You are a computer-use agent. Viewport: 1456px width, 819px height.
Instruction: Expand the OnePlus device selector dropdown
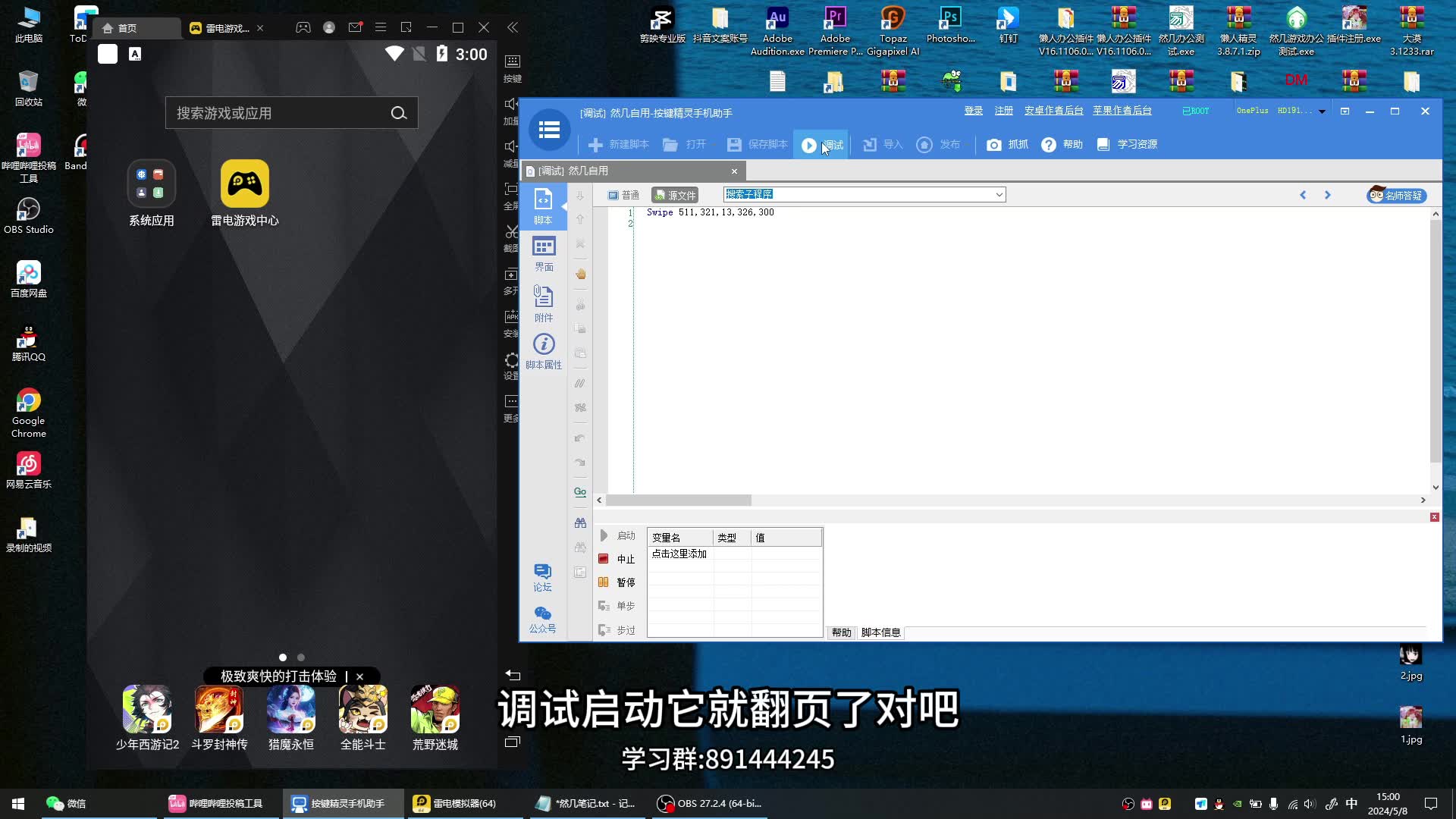pyautogui.click(x=1323, y=110)
